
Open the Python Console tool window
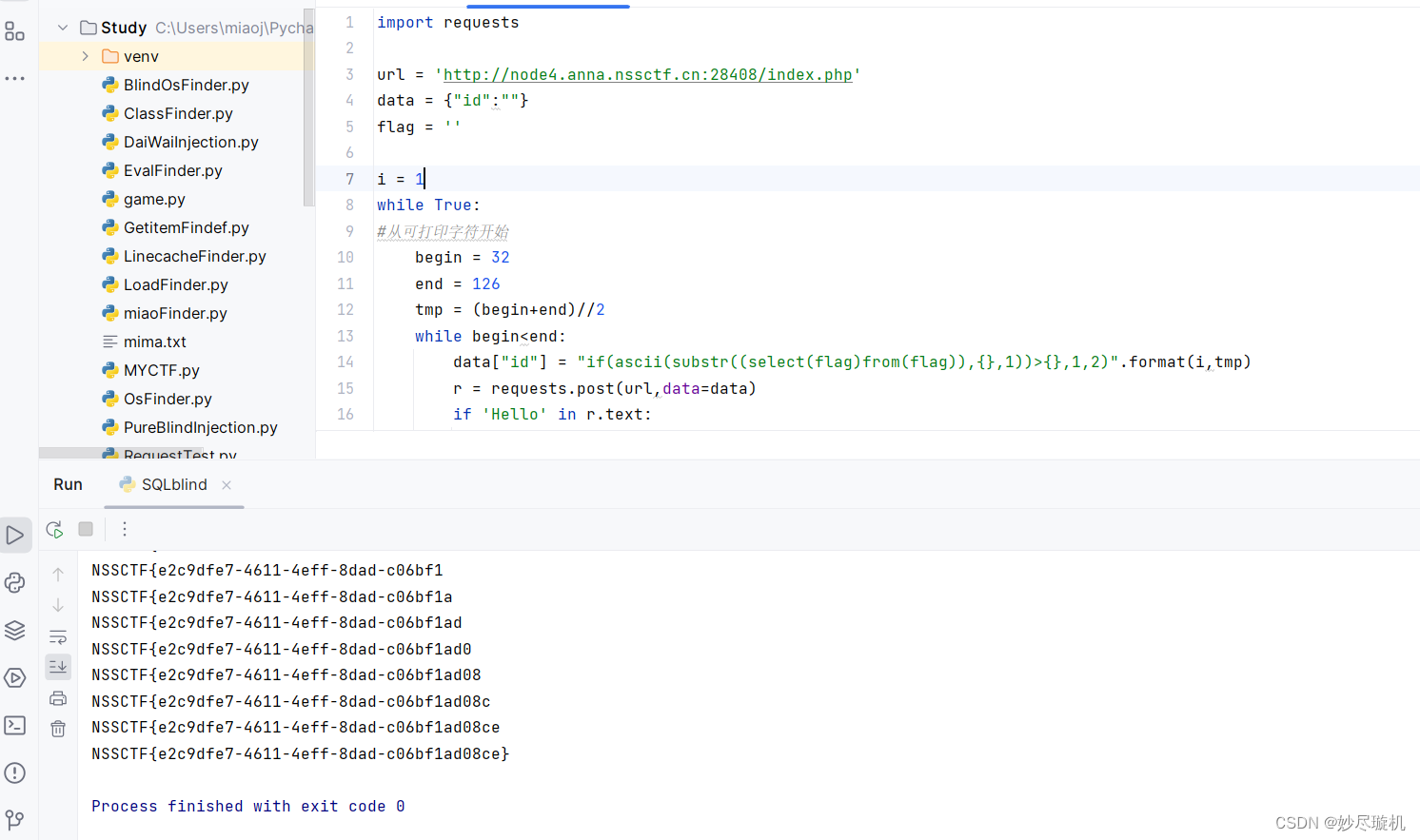click(15, 583)
